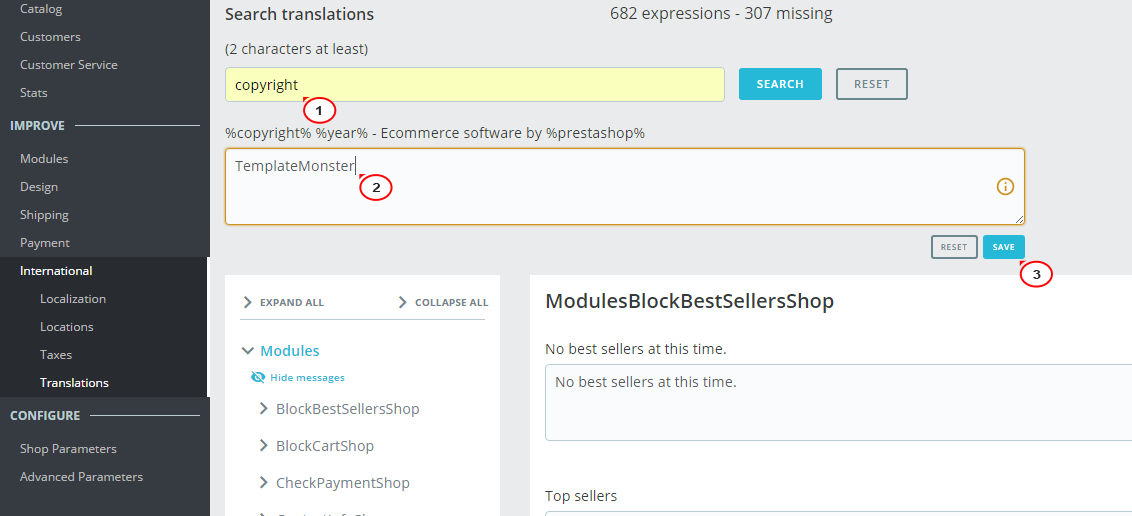The height and width of the screenshot is (516, 1132).
Task: Click the IMPROVE section header
Action: click(38, 126)
